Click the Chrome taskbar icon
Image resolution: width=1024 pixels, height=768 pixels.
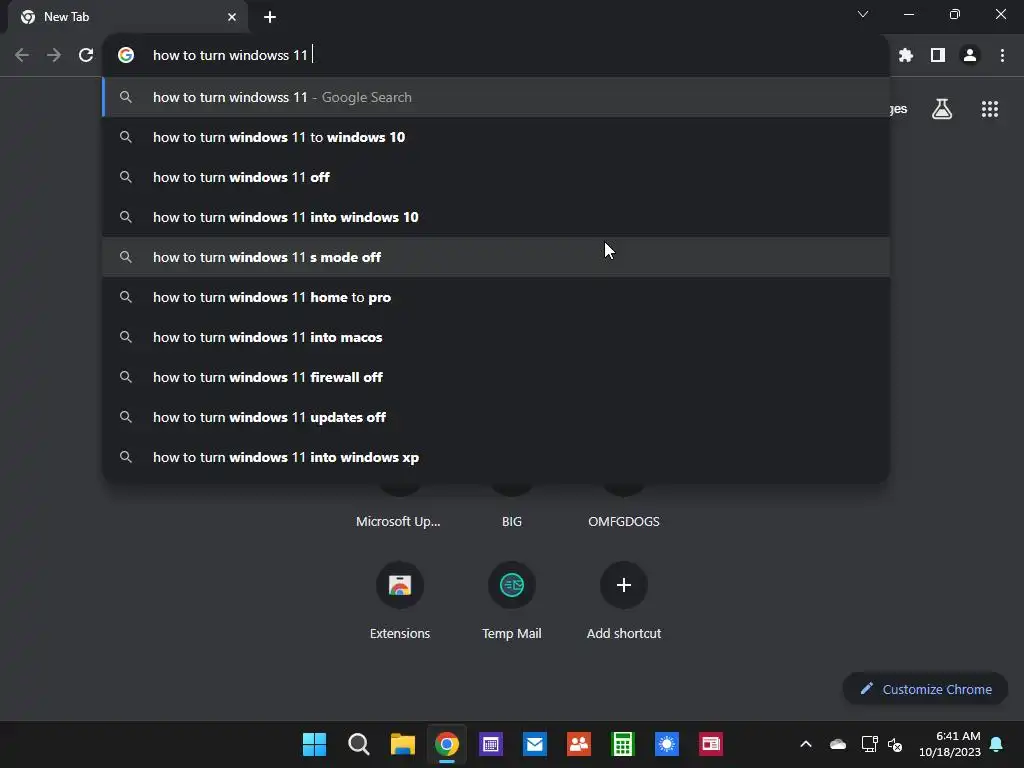click(x=447, y=744)
